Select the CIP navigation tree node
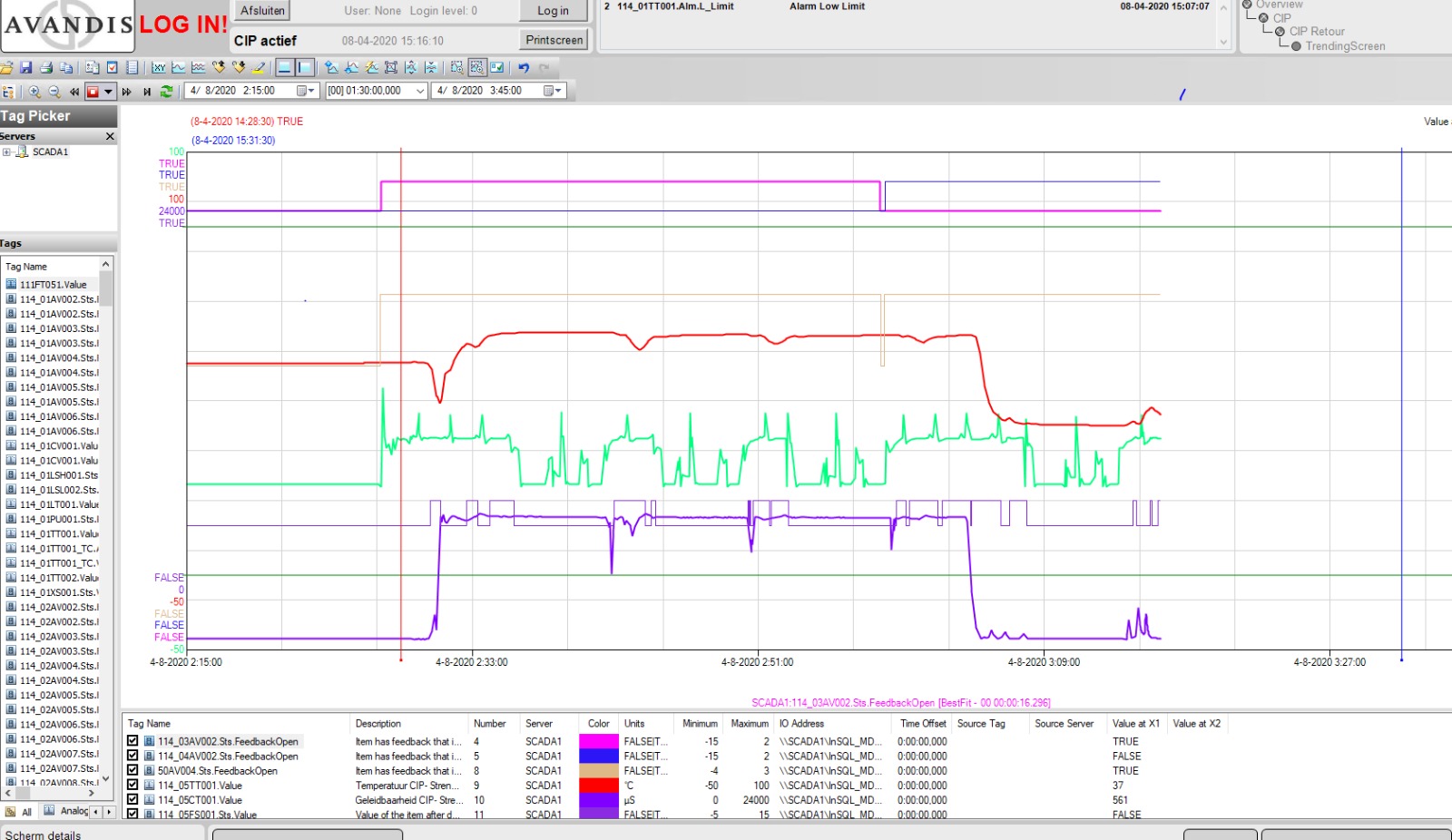Screen dimensions: 1452x840 coord(1281,18)
